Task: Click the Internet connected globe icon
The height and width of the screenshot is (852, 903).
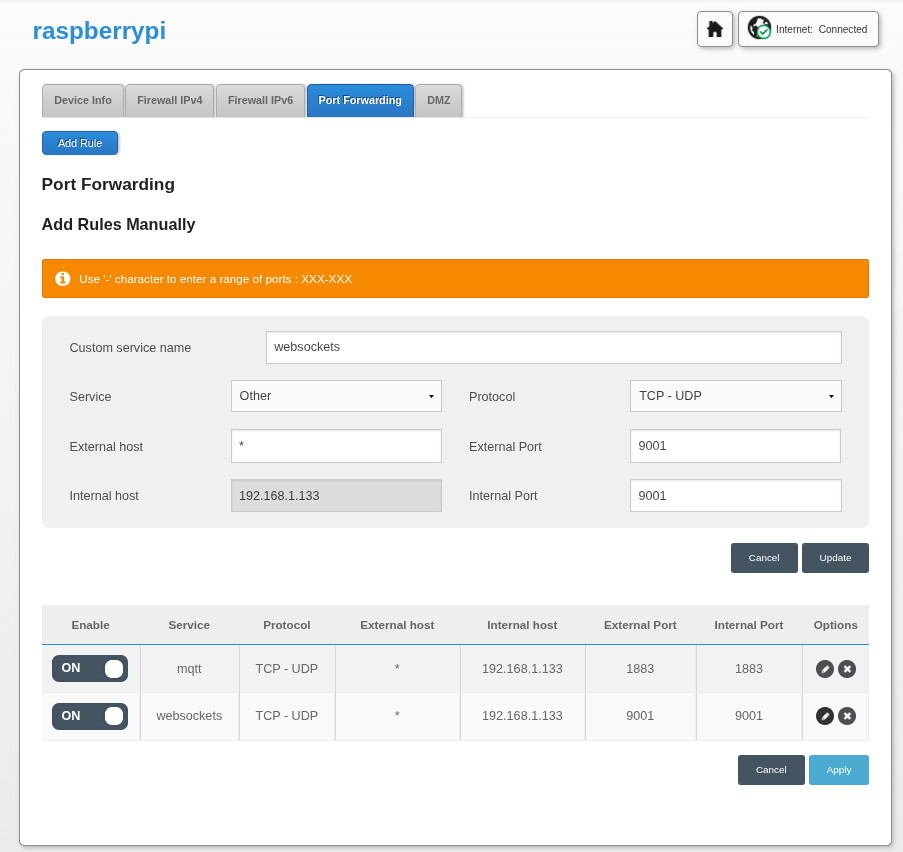Action: click(760, 29)
